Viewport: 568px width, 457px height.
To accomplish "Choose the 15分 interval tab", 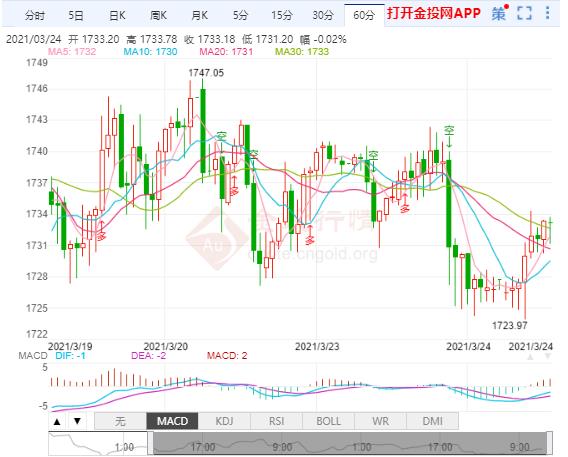I will [282, 16].
